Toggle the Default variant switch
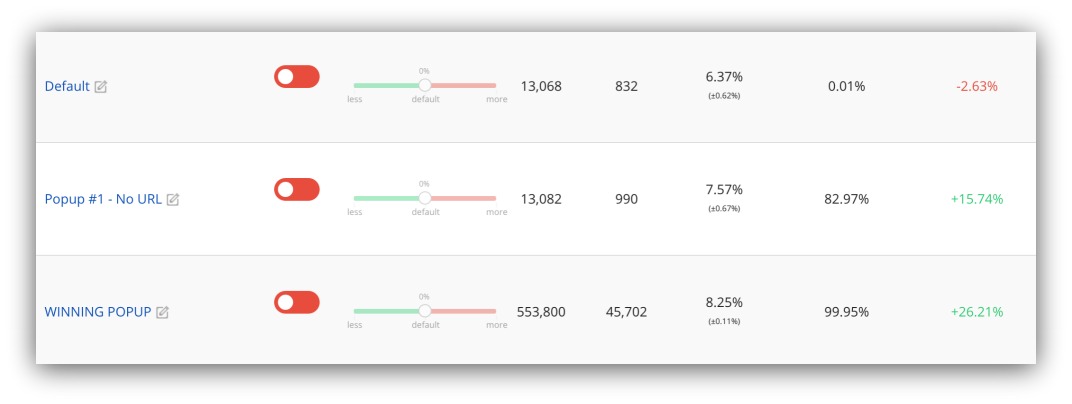 (x=297, y=77)
